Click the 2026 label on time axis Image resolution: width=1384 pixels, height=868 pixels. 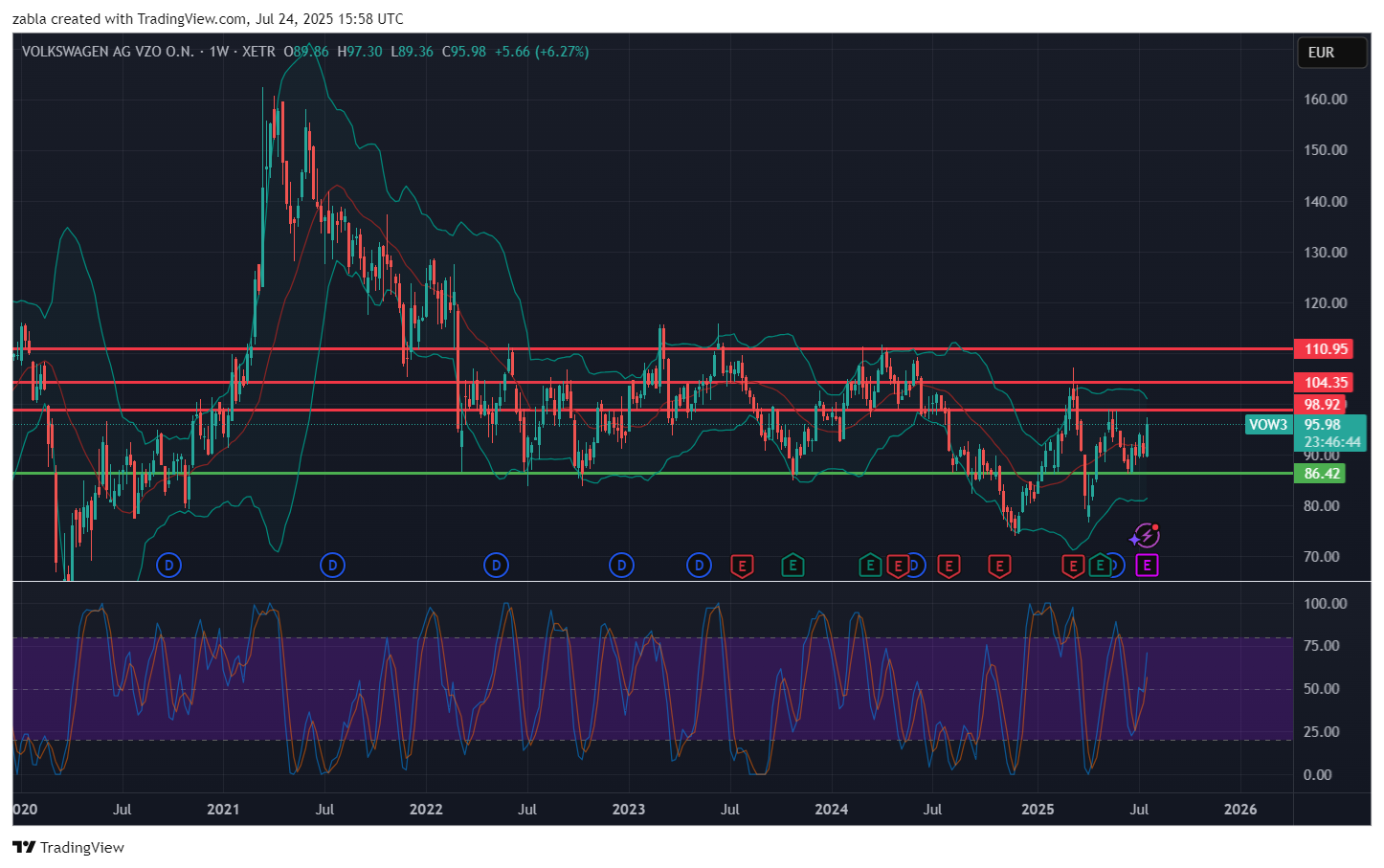click(x=1240, y=810)
